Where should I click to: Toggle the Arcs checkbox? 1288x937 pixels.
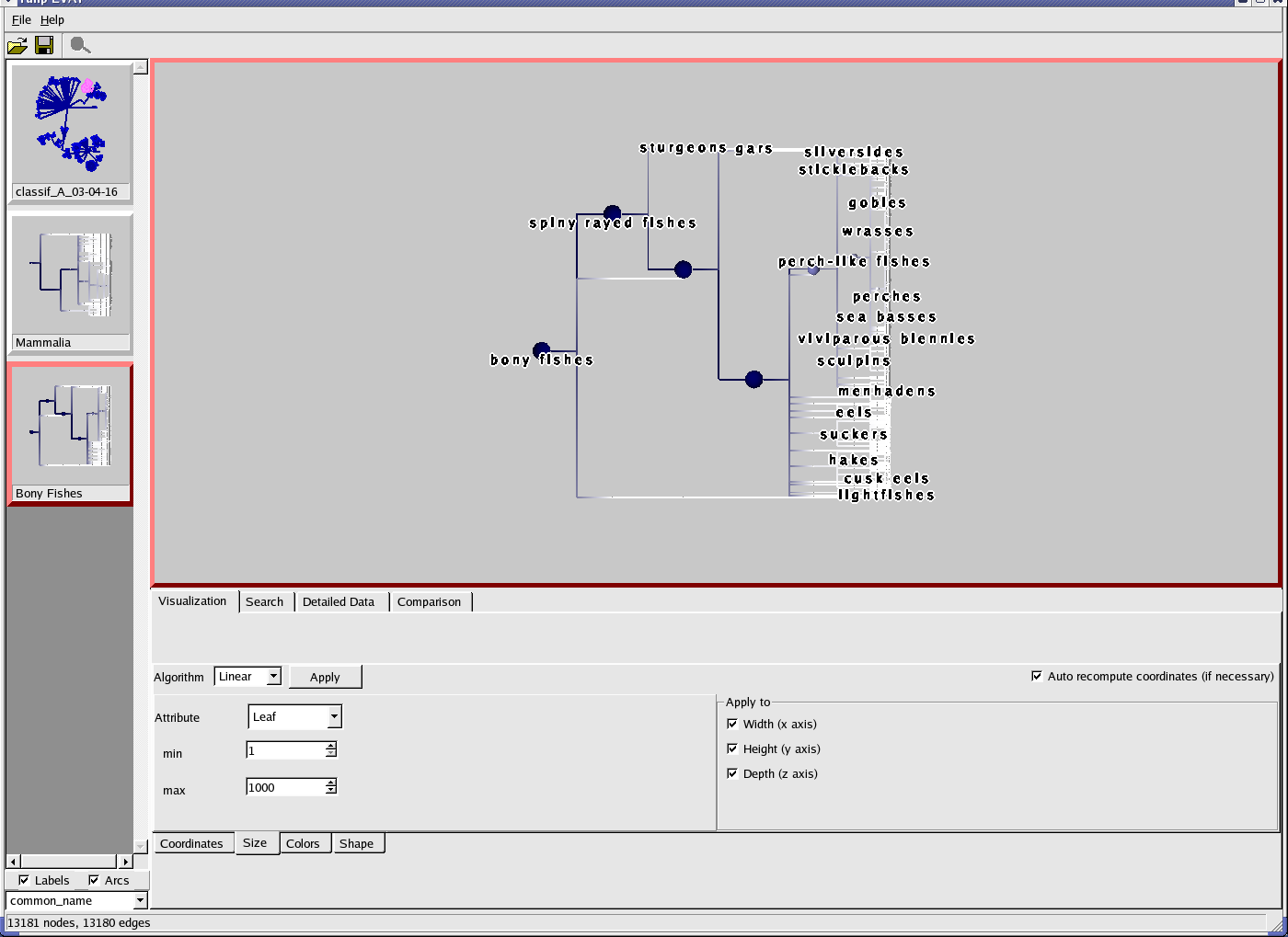[94, 880]
